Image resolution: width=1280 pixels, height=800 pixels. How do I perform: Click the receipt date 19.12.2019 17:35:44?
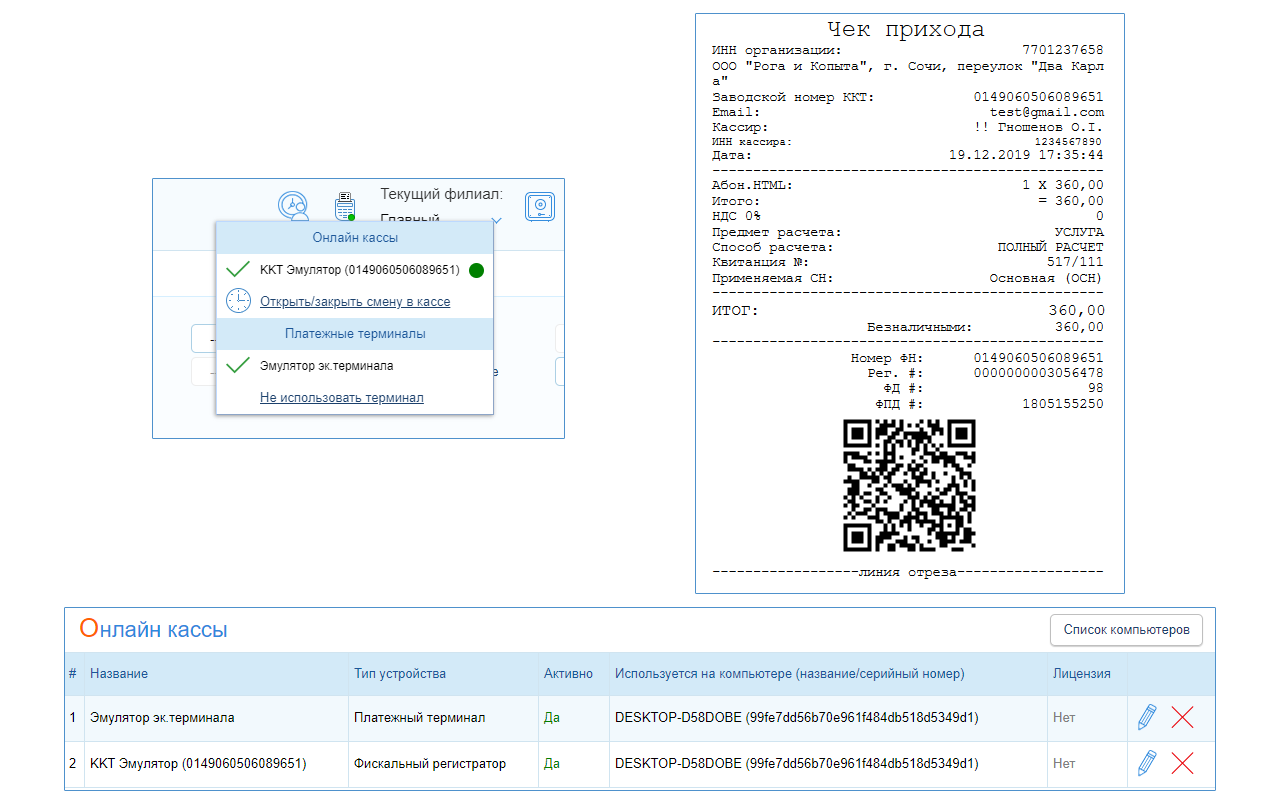pyautogui.click(x=1027, y=156)
